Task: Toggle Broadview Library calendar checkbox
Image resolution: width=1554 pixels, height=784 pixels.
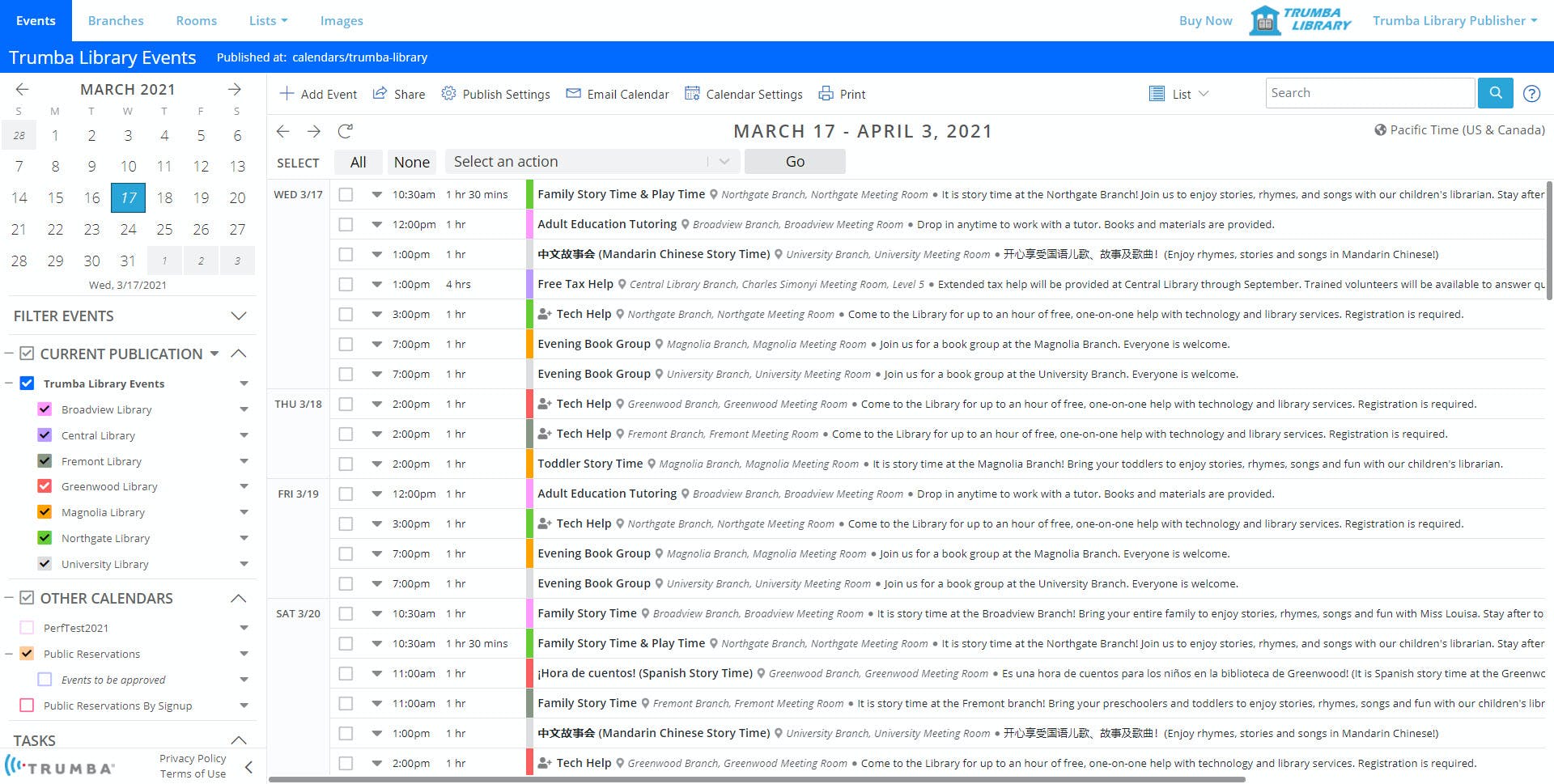Action: (x=45, y=409)
